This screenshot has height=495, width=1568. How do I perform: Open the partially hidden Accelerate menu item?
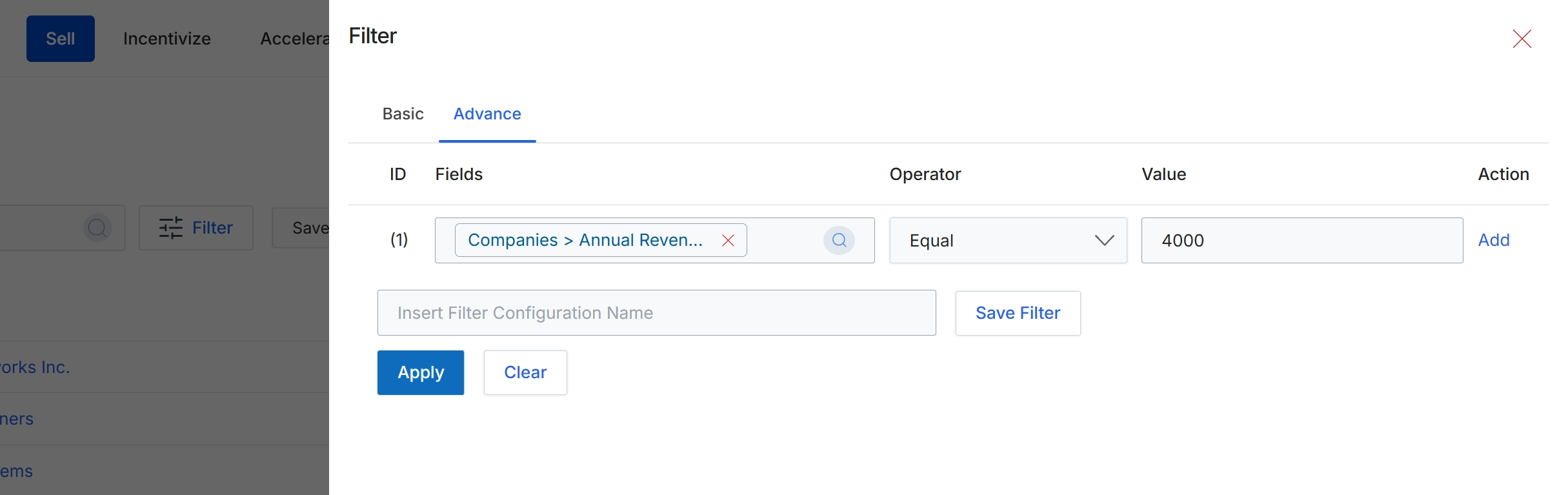click(294, 39)
